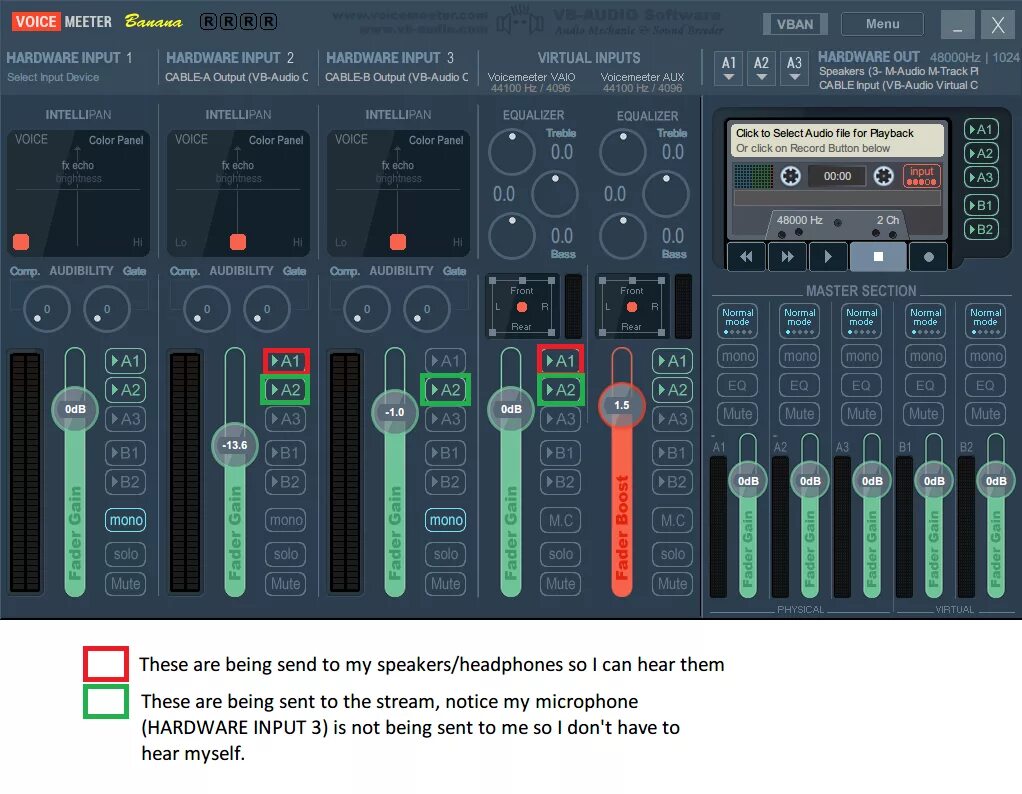1022x794 pixels.
Task: Enable A1 routing on Hardware Input 1
Action: 125,361
